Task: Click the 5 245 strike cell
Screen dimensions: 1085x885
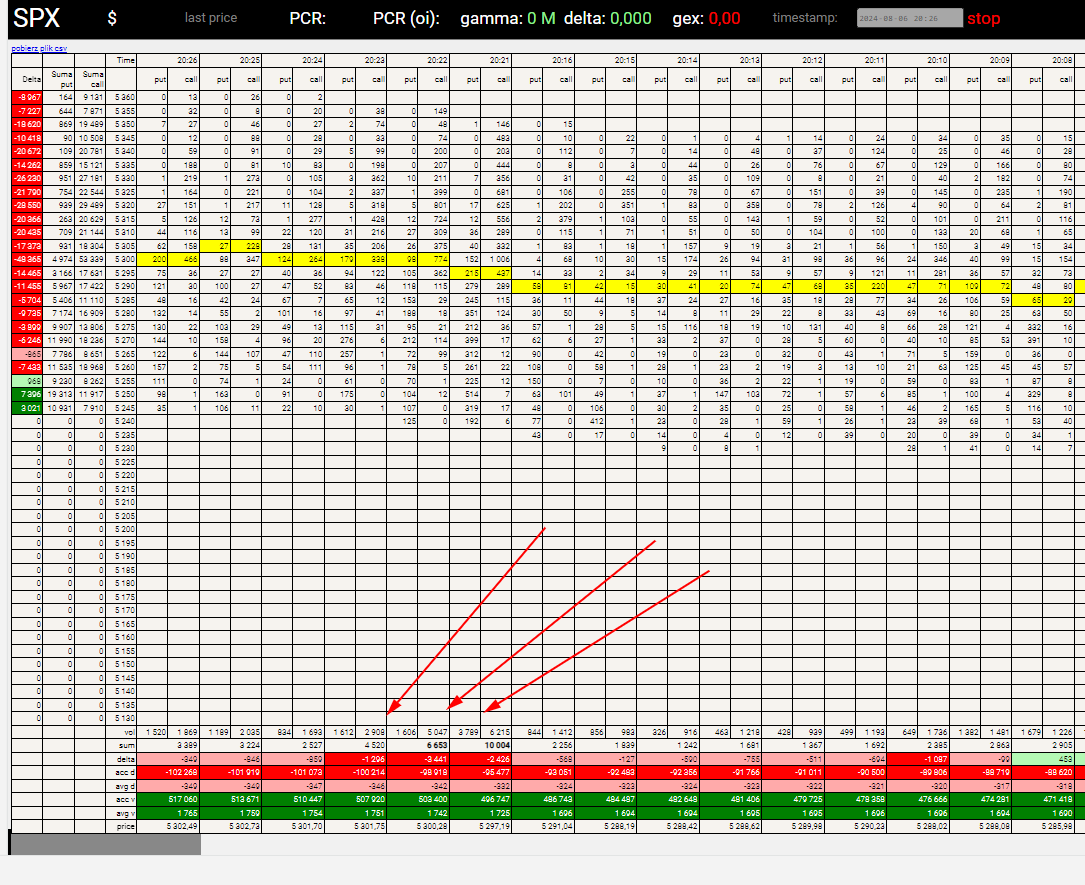Action: 121,408
